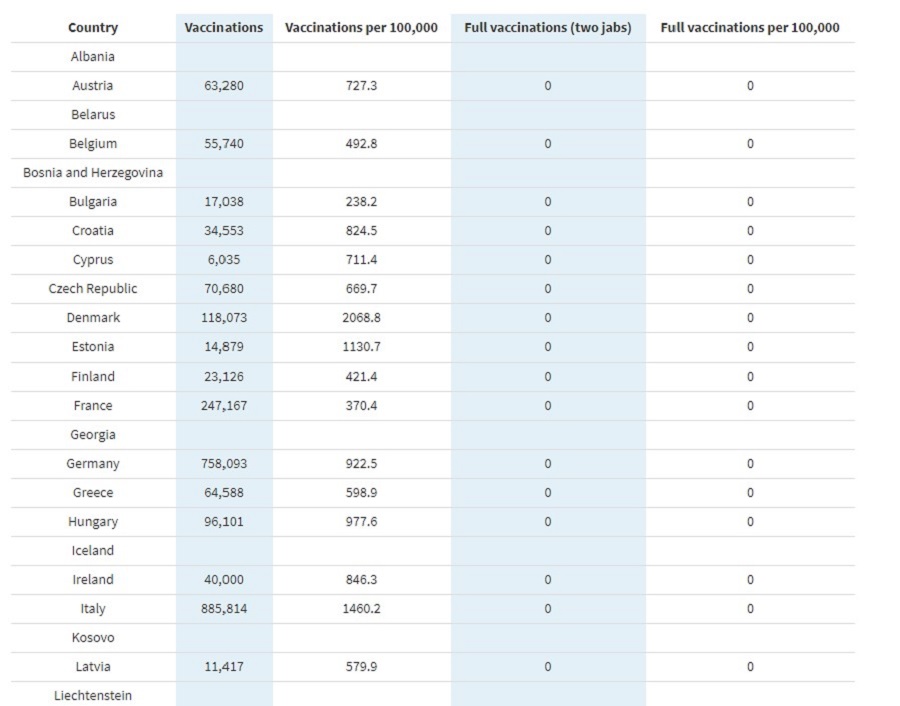Select Denmark's 2068.8 per 100,000 value
This screenshot has width=900, height=706.
coord(361,317)
